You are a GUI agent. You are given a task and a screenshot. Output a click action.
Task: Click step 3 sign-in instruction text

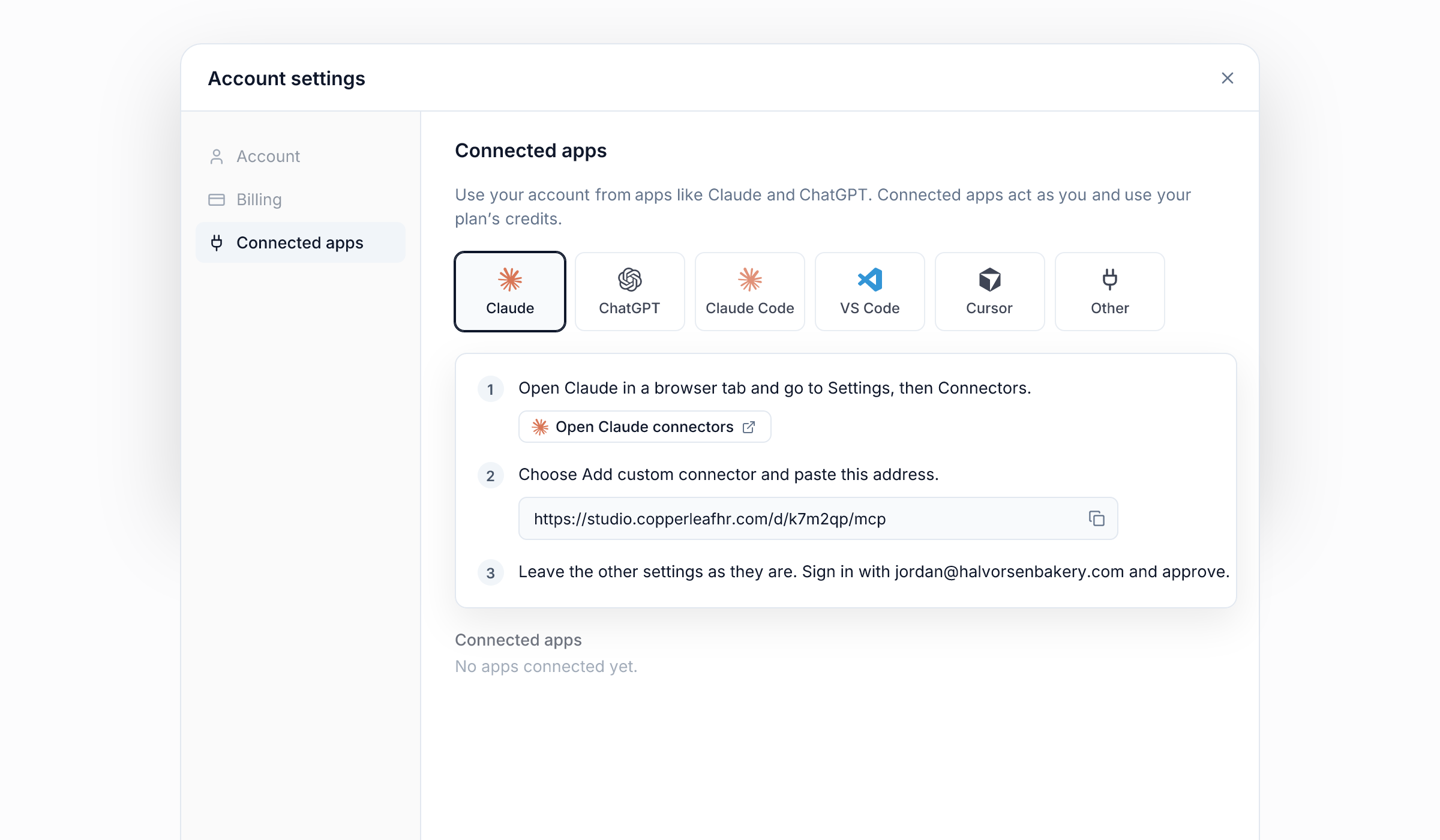click(x=874, y=572)
